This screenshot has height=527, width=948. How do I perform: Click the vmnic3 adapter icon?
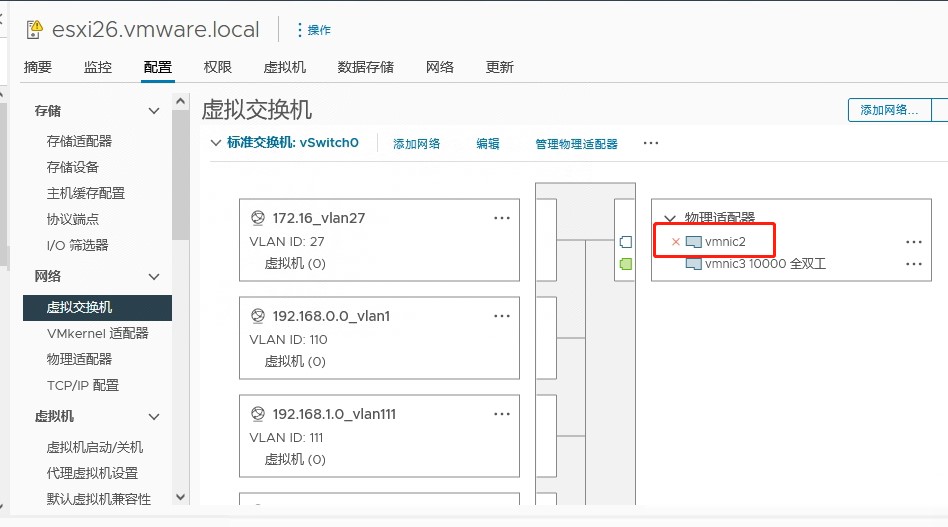694,264
